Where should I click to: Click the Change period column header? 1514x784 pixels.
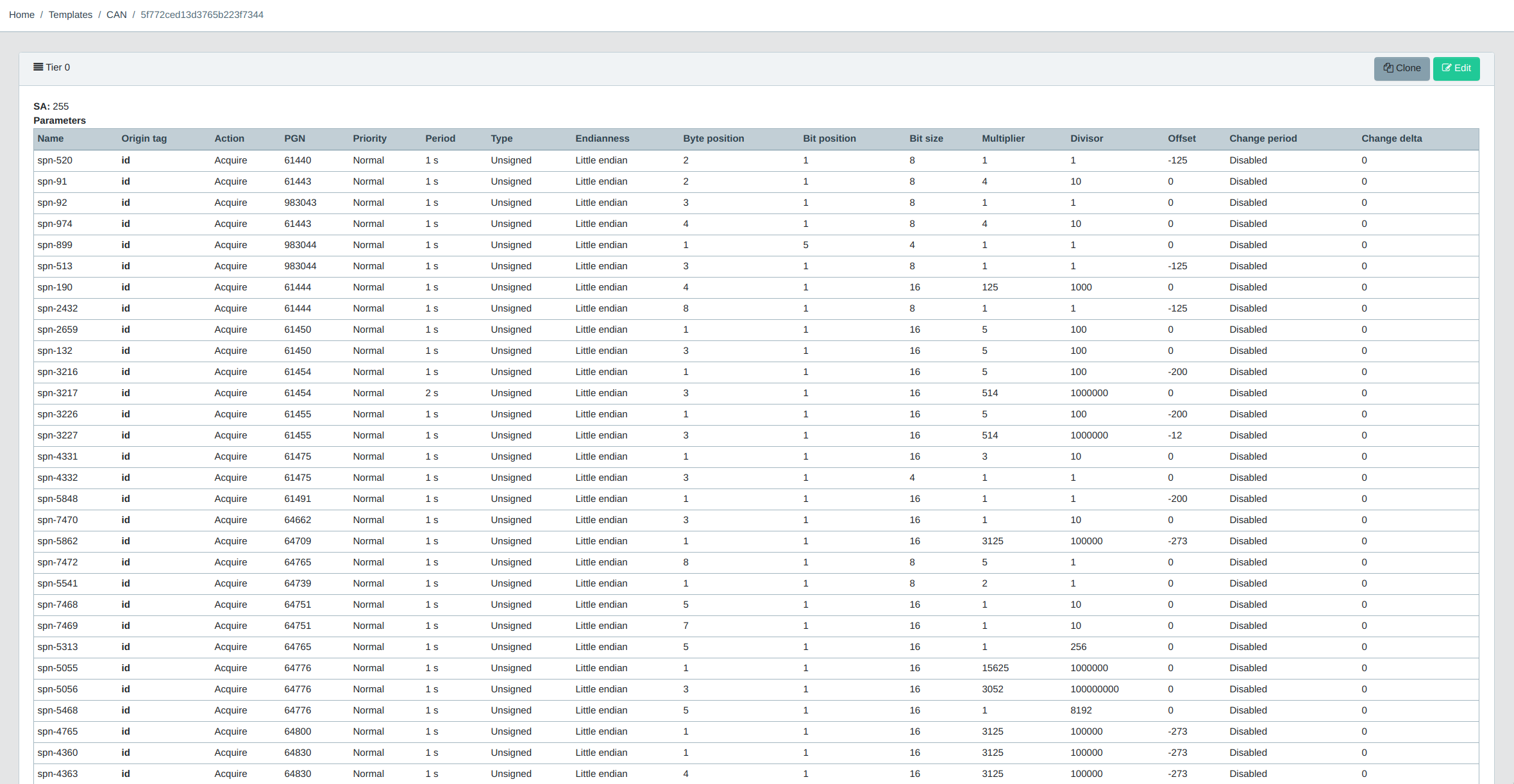pos(1263,138)
